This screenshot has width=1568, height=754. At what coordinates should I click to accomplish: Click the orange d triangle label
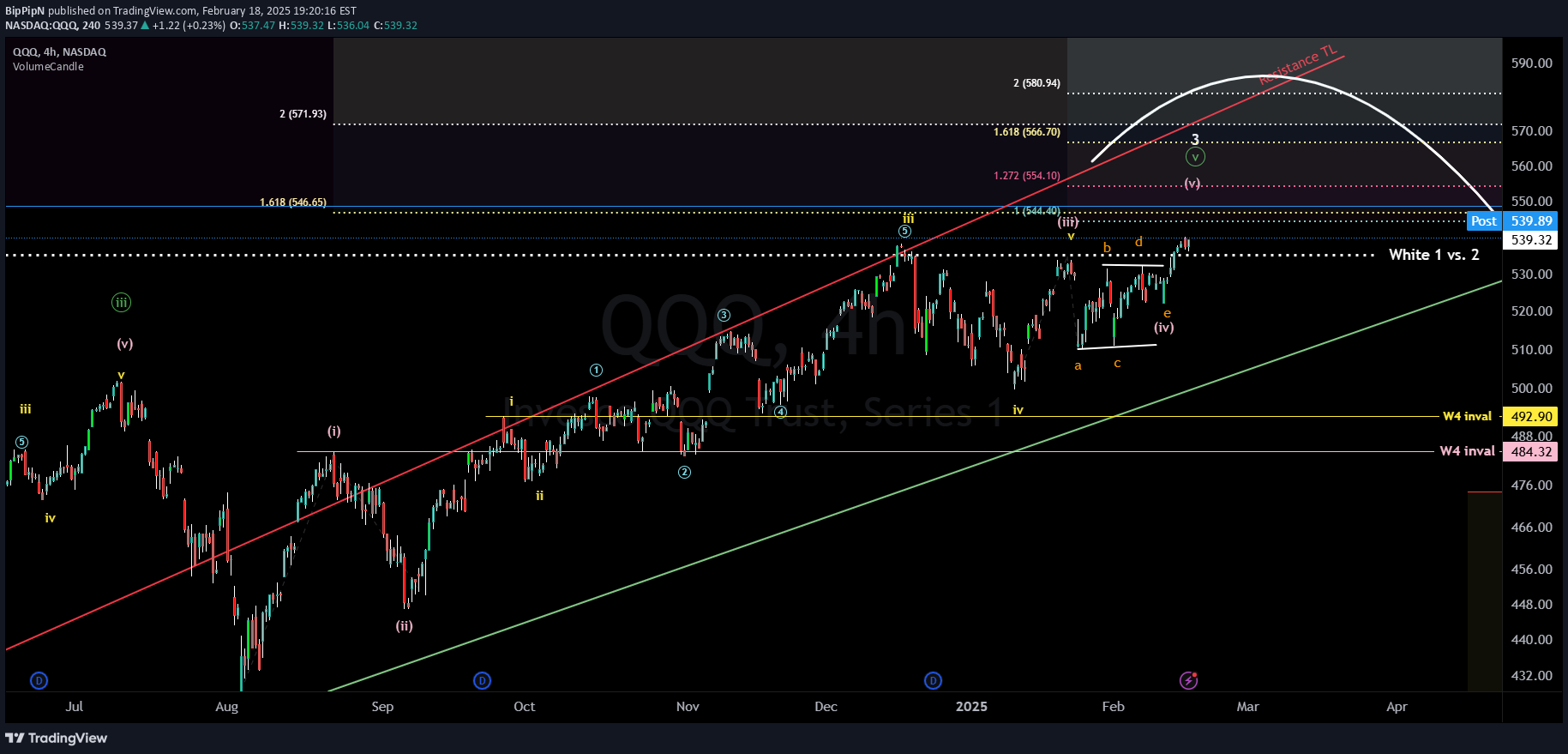(x=1138, y=242)
